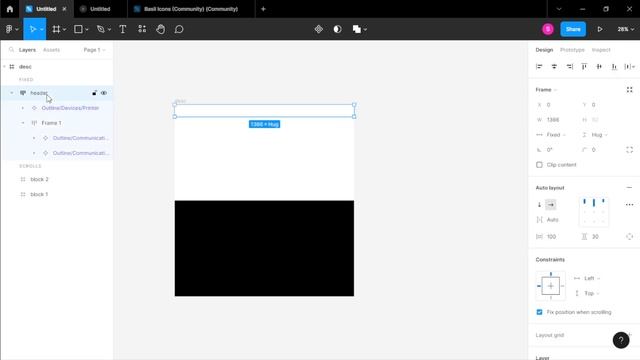The width and height of the screenshot is (640, 360).
Task: Select the Pen tool
Action: click(x=100, y=29)
